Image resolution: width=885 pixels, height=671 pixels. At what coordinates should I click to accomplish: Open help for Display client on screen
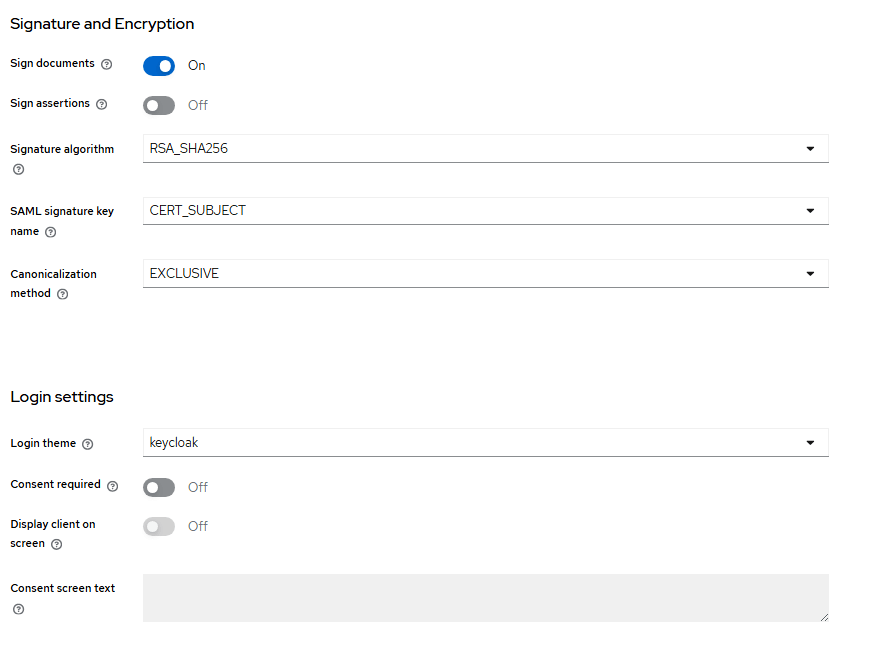click(x=56, y=545)
